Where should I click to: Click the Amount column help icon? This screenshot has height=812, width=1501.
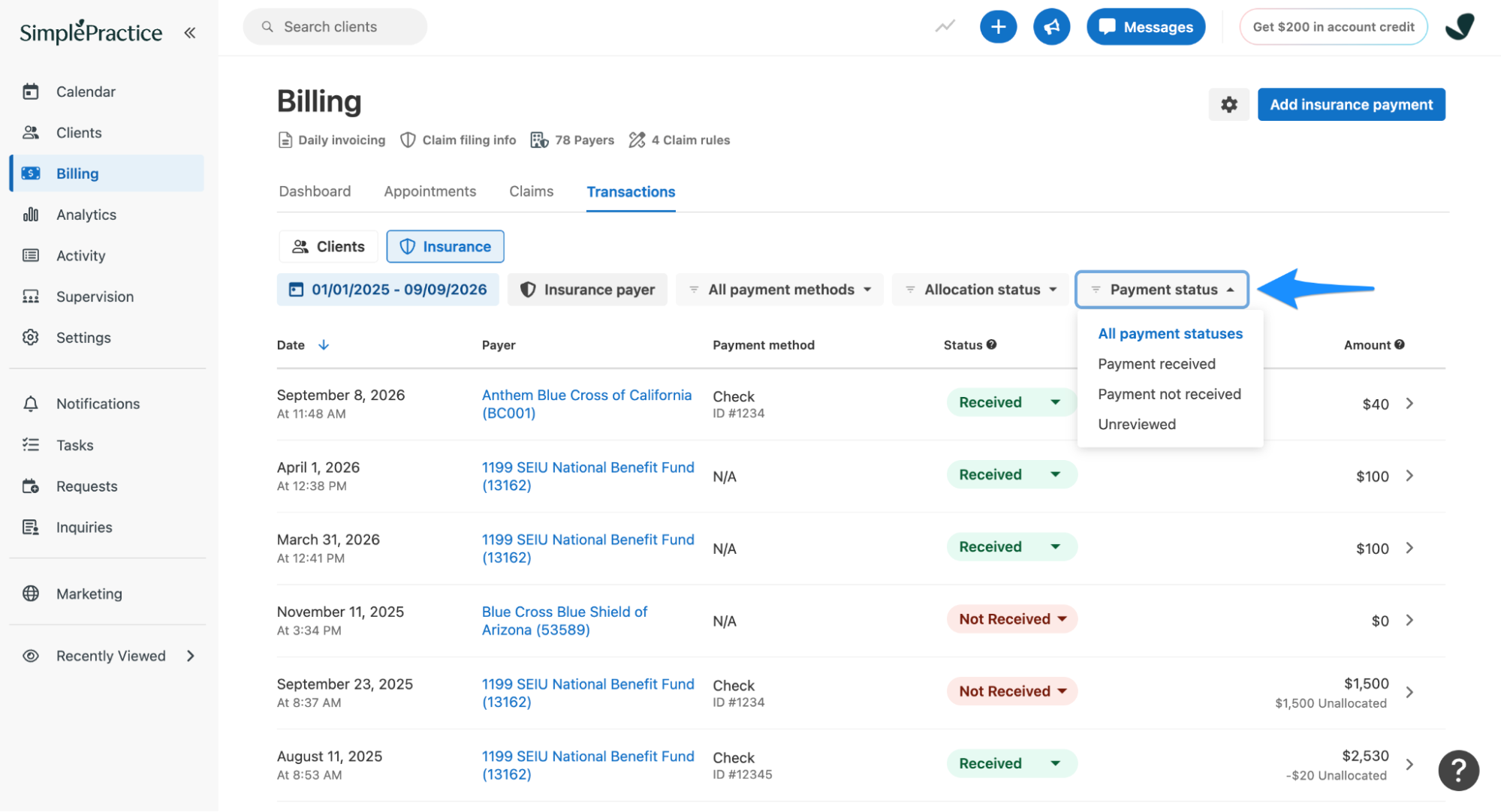click(1399, 344)
